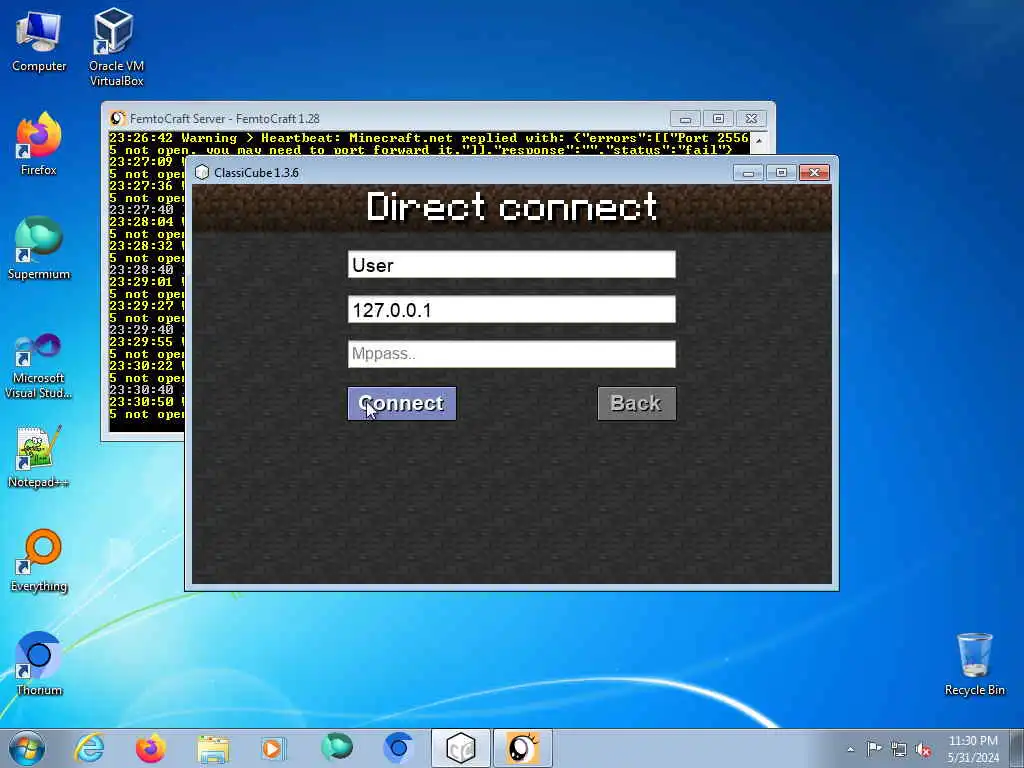Select the Microsoft Visual Studio desktop shortcut
Screen dimensions: 1024x768
pyautogui.click(x=39, y=367)
